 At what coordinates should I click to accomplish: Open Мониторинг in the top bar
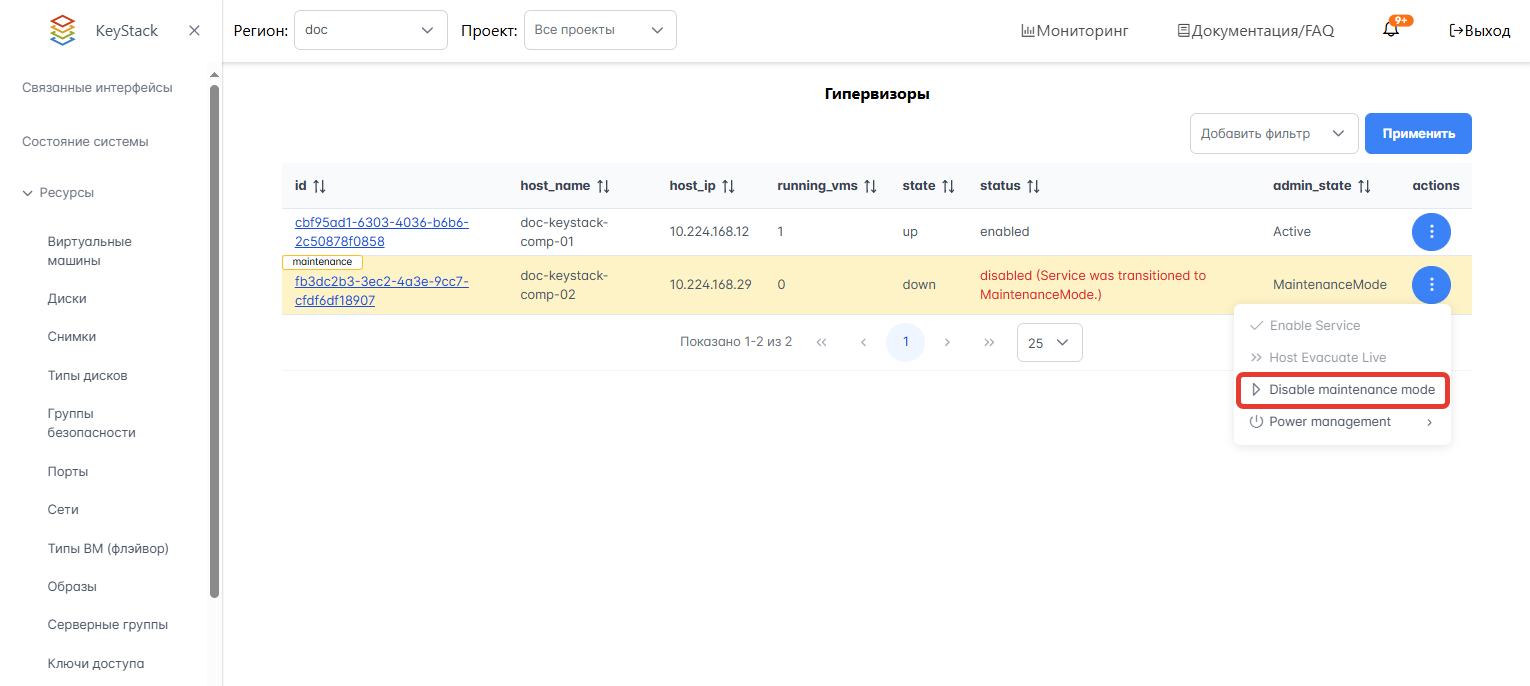[1074, 31]
